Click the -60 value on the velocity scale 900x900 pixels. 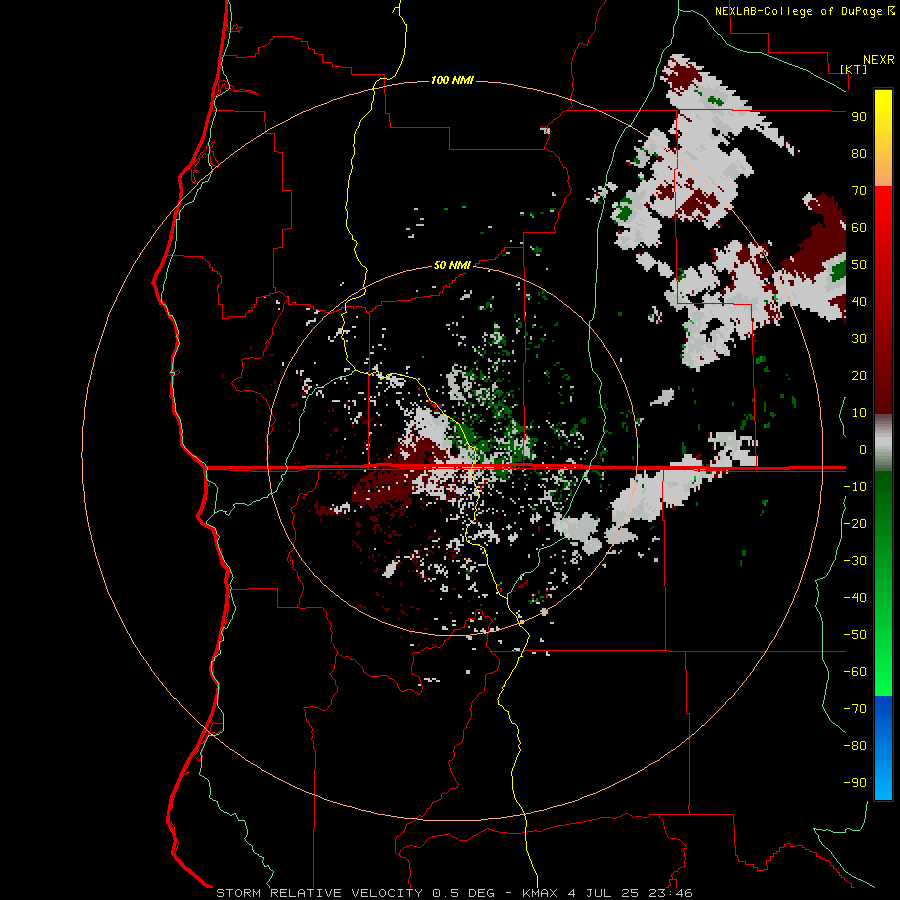point(855,672)
